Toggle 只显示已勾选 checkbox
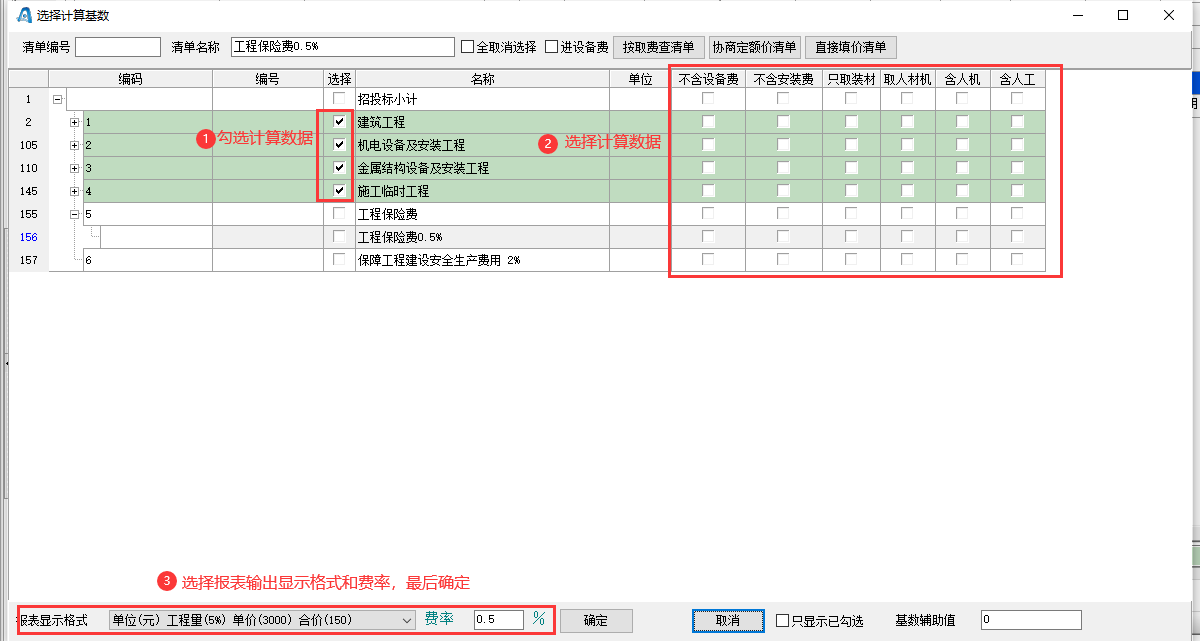 (x=783, y=620)
